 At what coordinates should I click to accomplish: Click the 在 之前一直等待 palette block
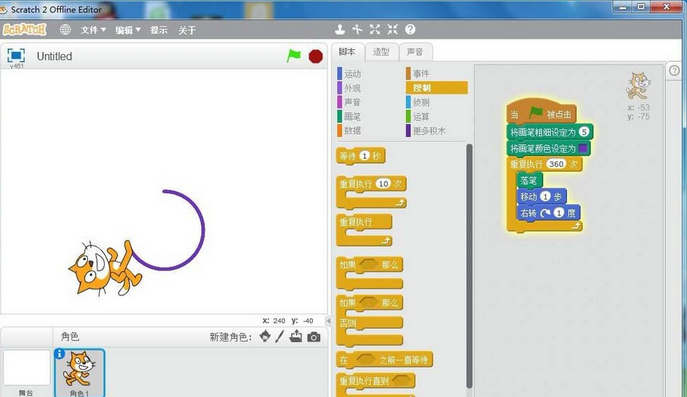point(384,360)
